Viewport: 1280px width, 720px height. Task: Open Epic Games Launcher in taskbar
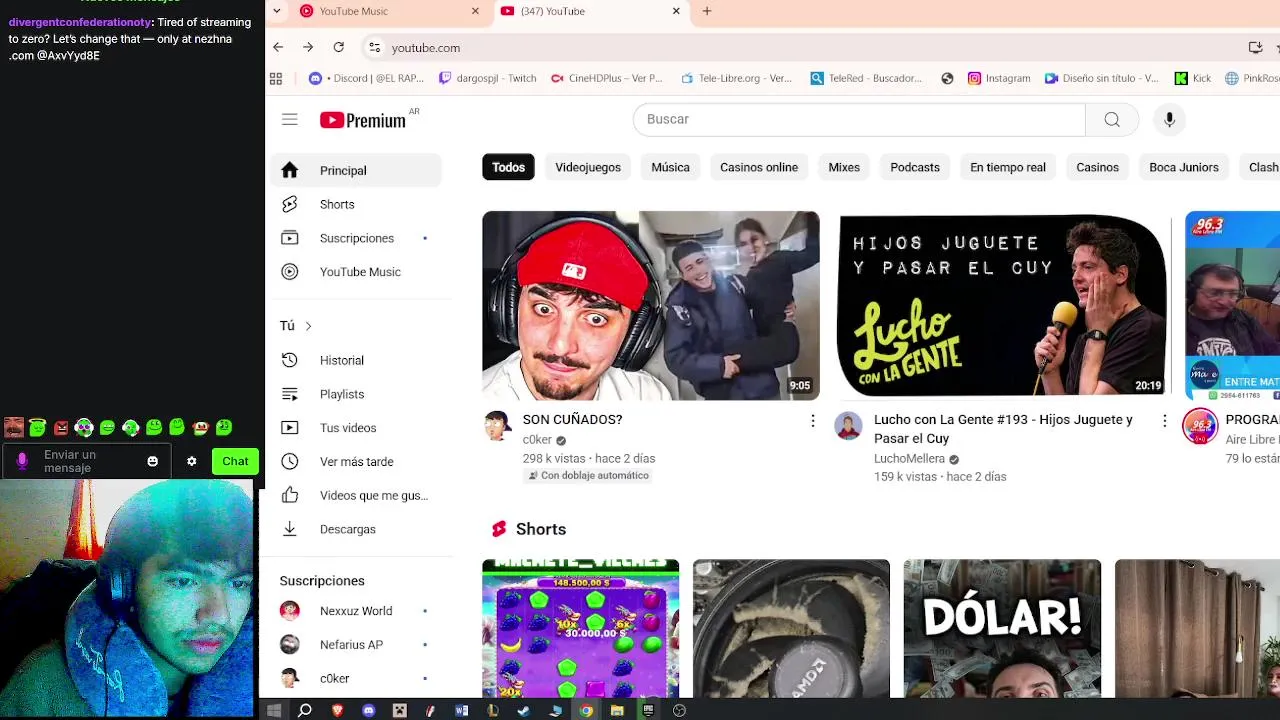point(648,710)
